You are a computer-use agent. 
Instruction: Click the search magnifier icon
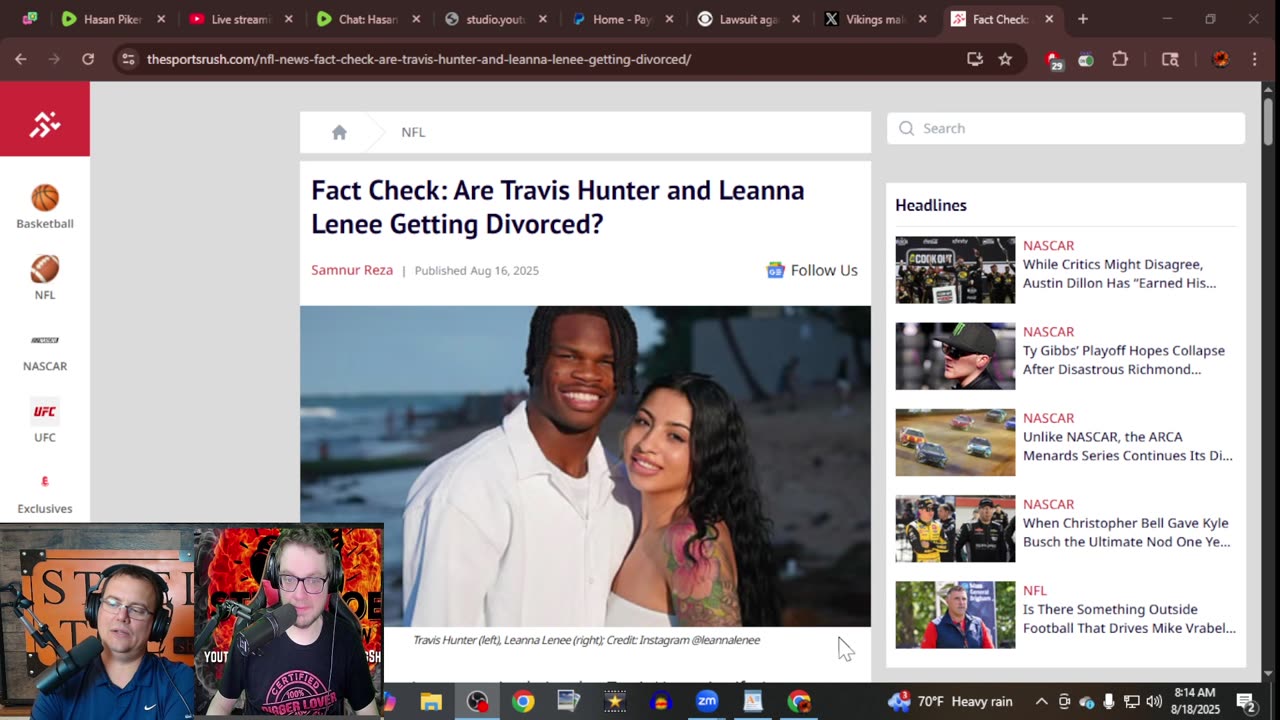pos(906,128)
